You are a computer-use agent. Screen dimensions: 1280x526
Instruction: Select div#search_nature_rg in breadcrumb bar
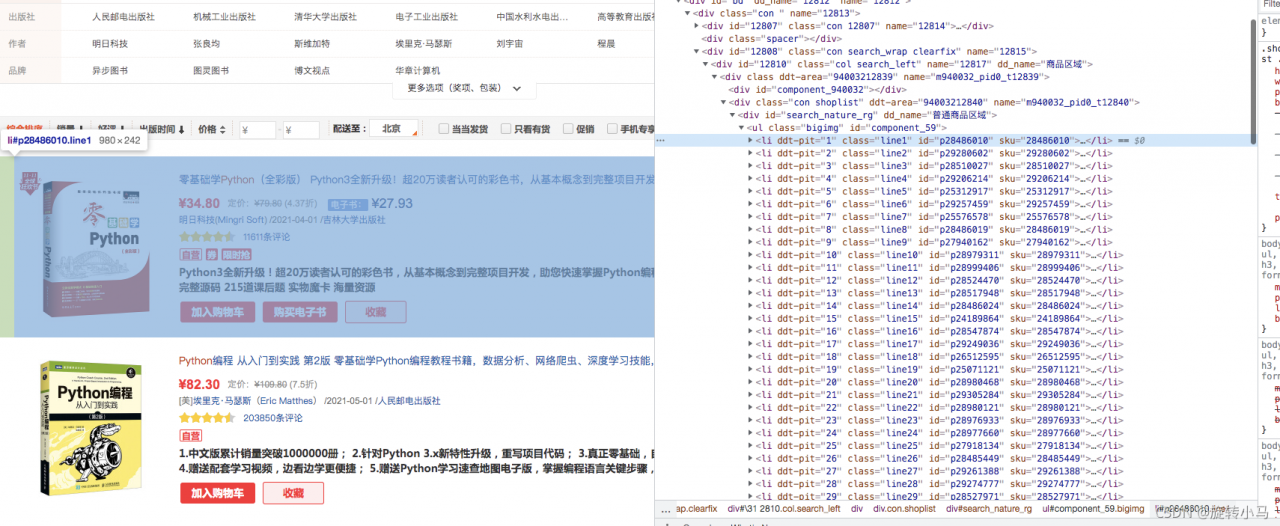tap(989, 509)
